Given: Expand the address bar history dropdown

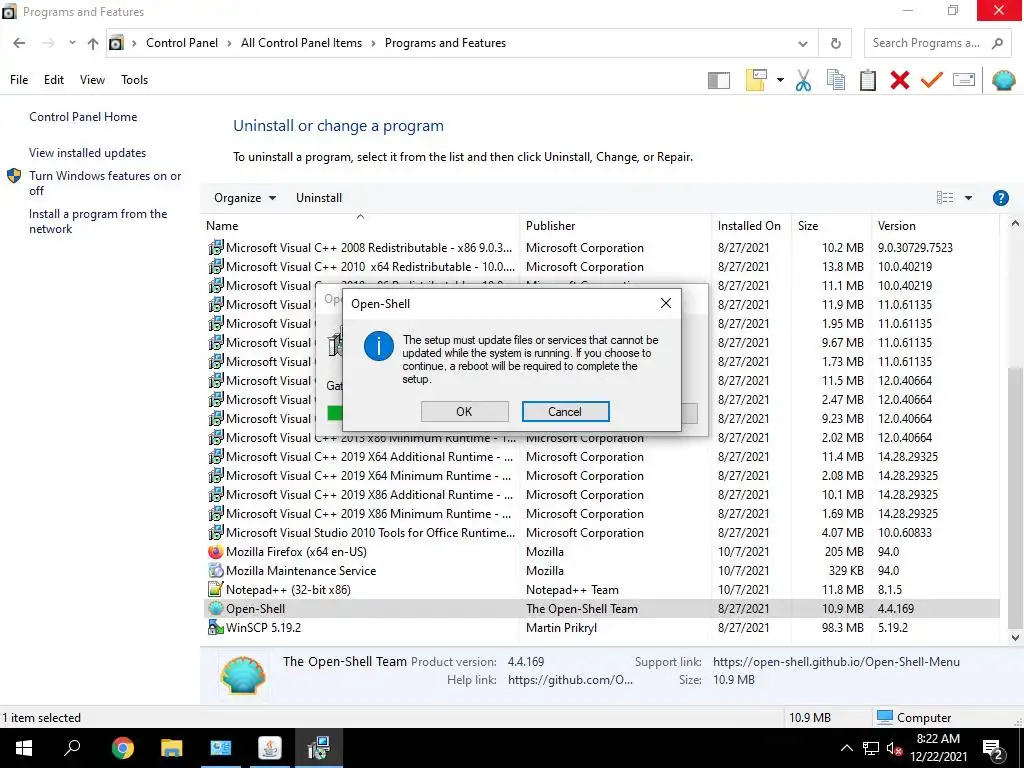Looking at the screenshot, I should tap(803, 43).
